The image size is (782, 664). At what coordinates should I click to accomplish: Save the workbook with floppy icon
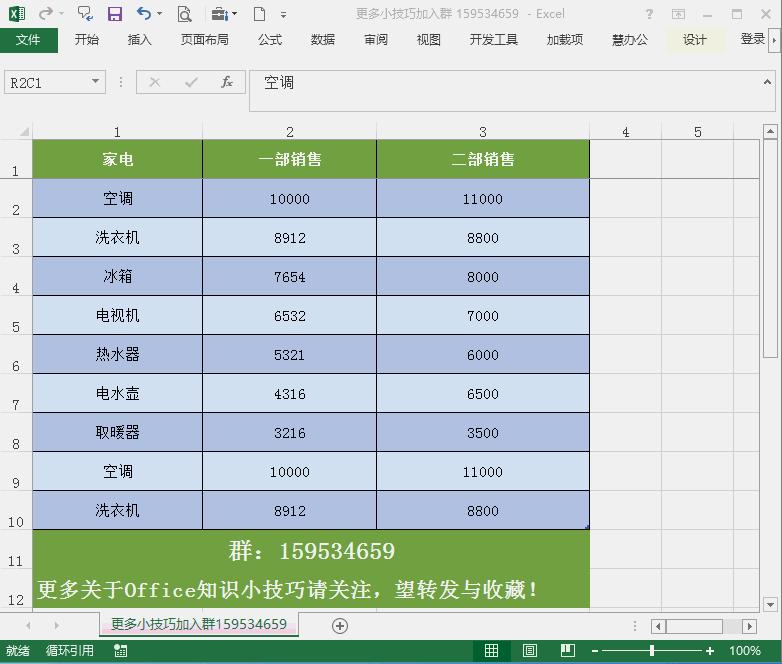point(115,14)
